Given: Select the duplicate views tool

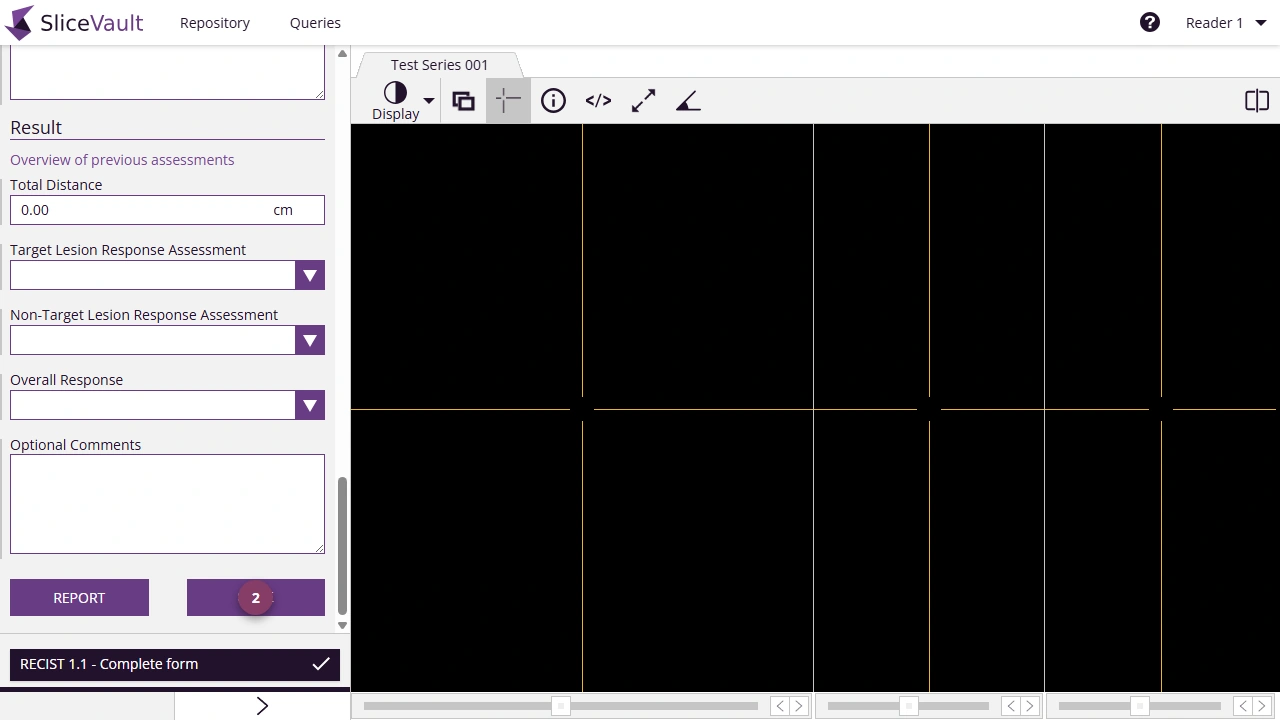Looking at the screenshot, I should (x=463, y=100).
